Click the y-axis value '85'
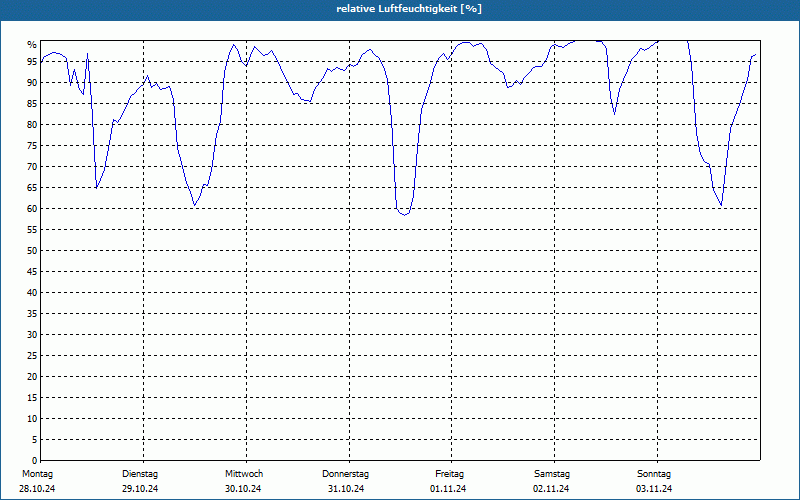This screenshot has height=500, width=800. (32, 104)
